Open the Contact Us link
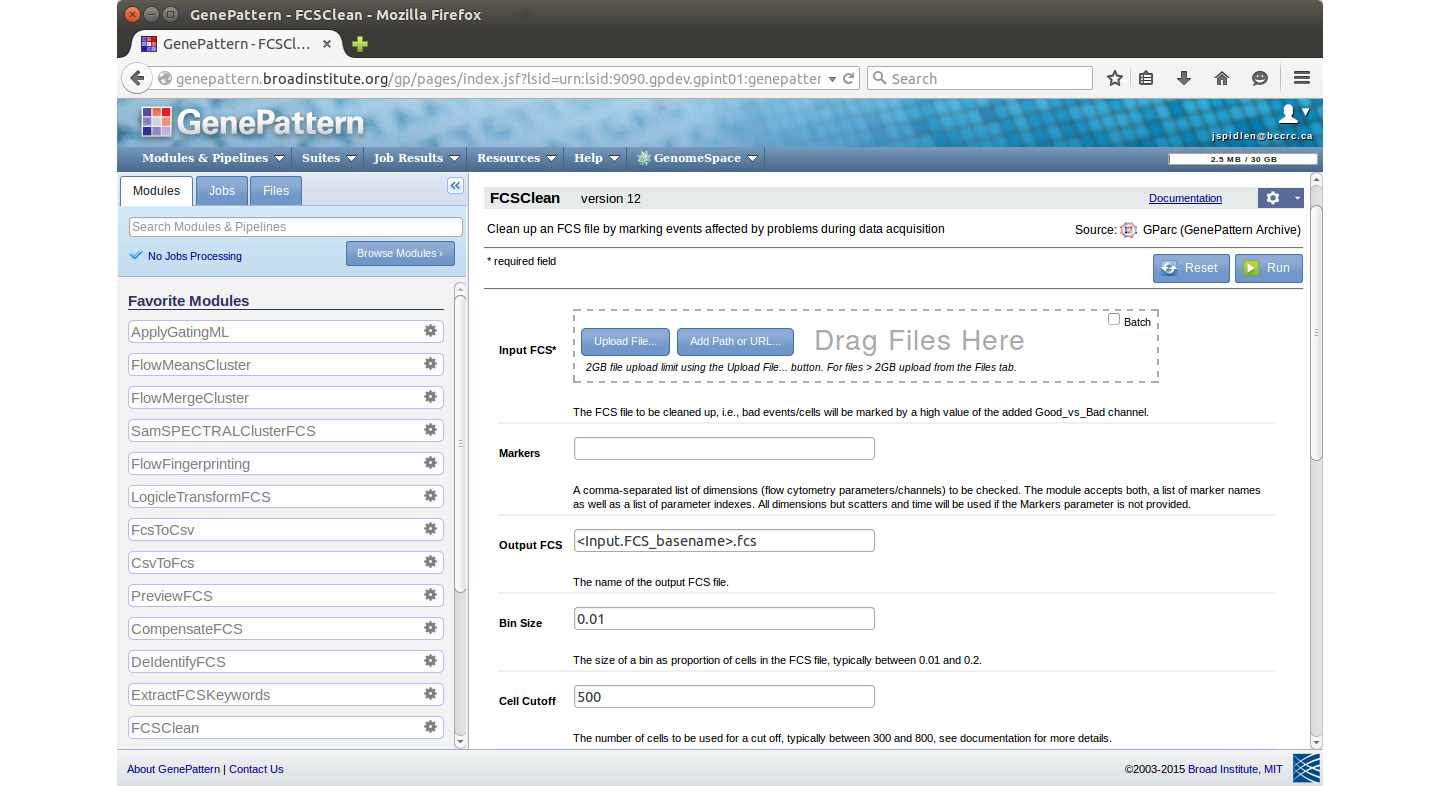 [256, 769]
